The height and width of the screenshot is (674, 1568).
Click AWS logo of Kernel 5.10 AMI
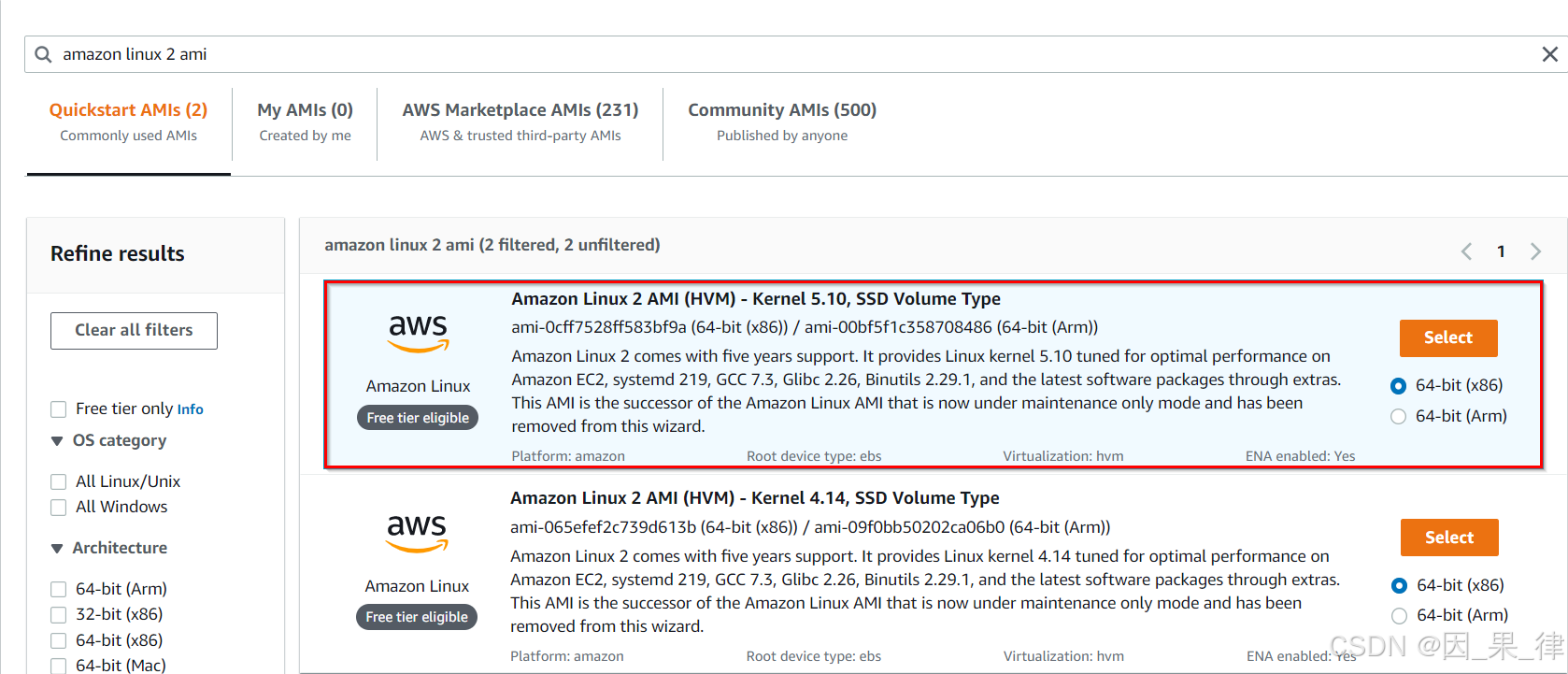[418, 333]
